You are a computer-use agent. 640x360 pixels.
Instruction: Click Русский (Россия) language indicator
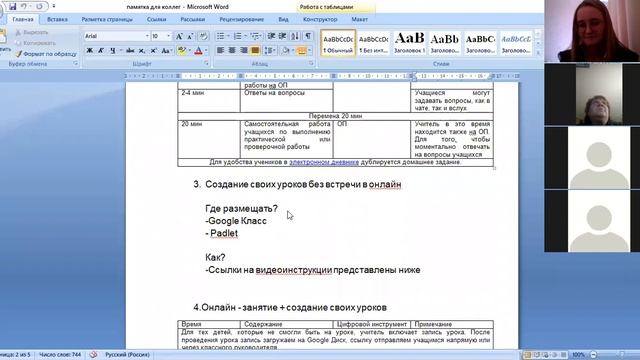coord(127,355)
